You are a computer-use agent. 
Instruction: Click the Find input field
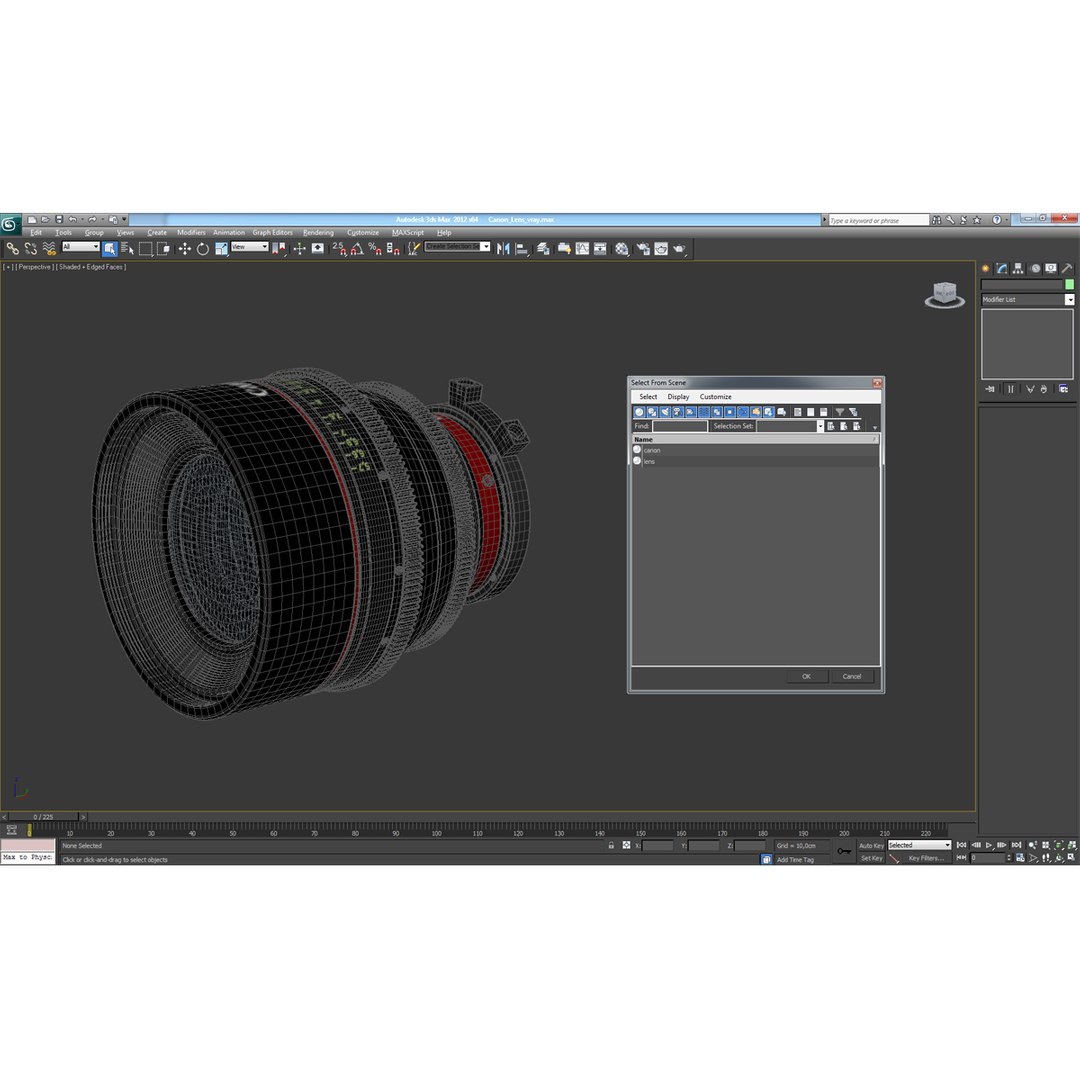coord(680,426)
